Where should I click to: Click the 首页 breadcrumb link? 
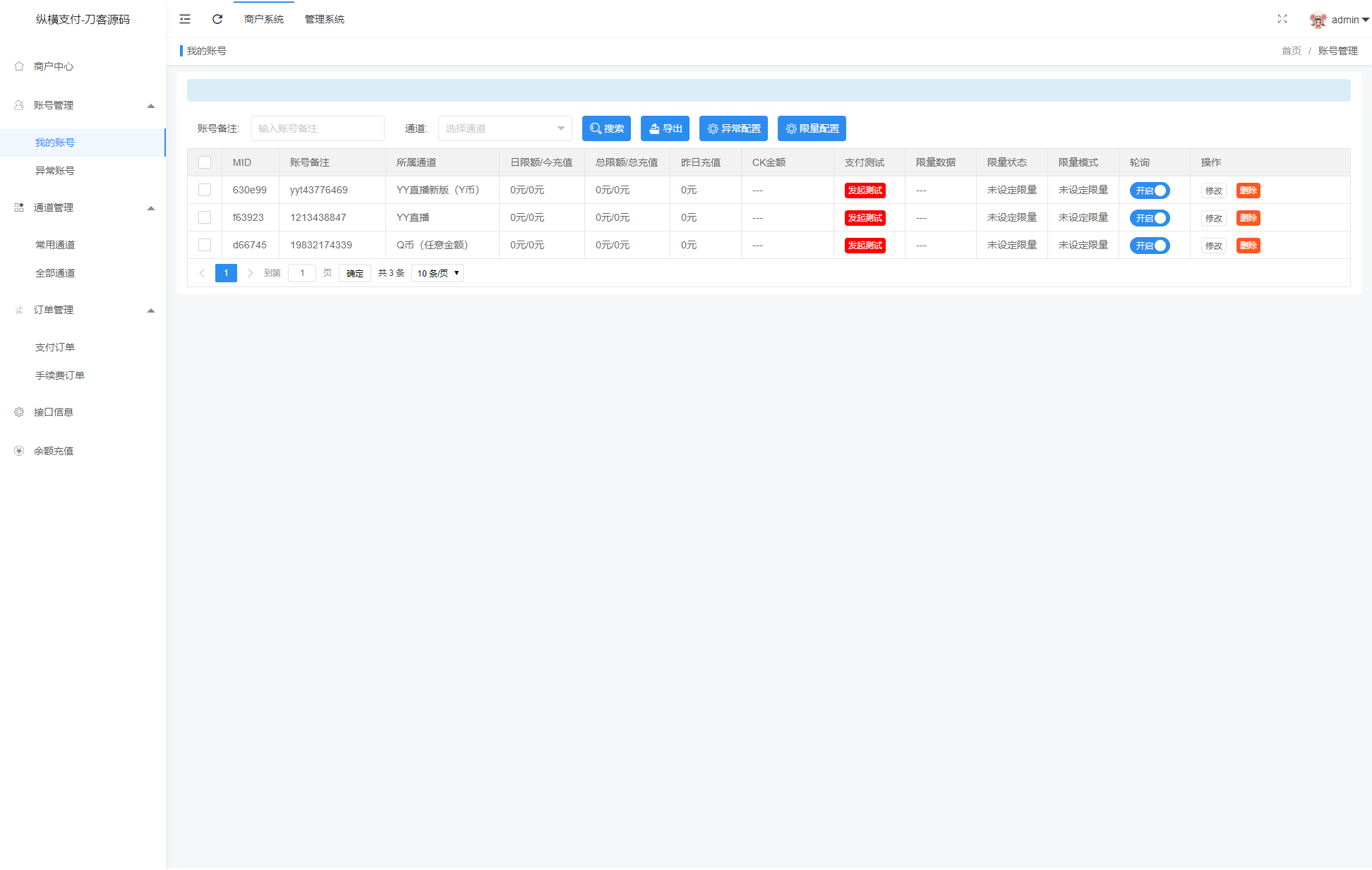(x=1292, y=51)
